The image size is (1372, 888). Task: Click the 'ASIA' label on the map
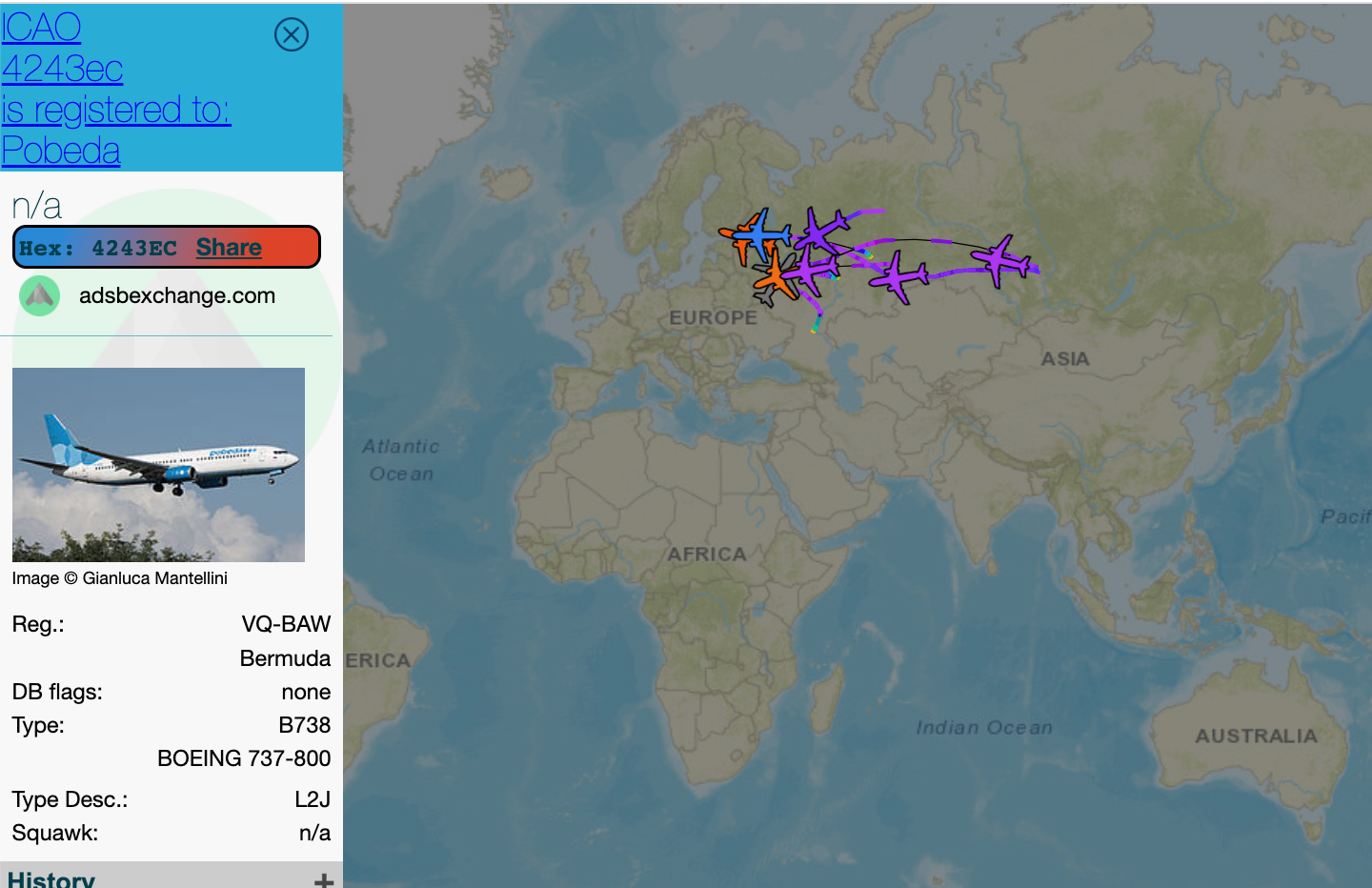pyautogui.click(x=1064, y=359)
